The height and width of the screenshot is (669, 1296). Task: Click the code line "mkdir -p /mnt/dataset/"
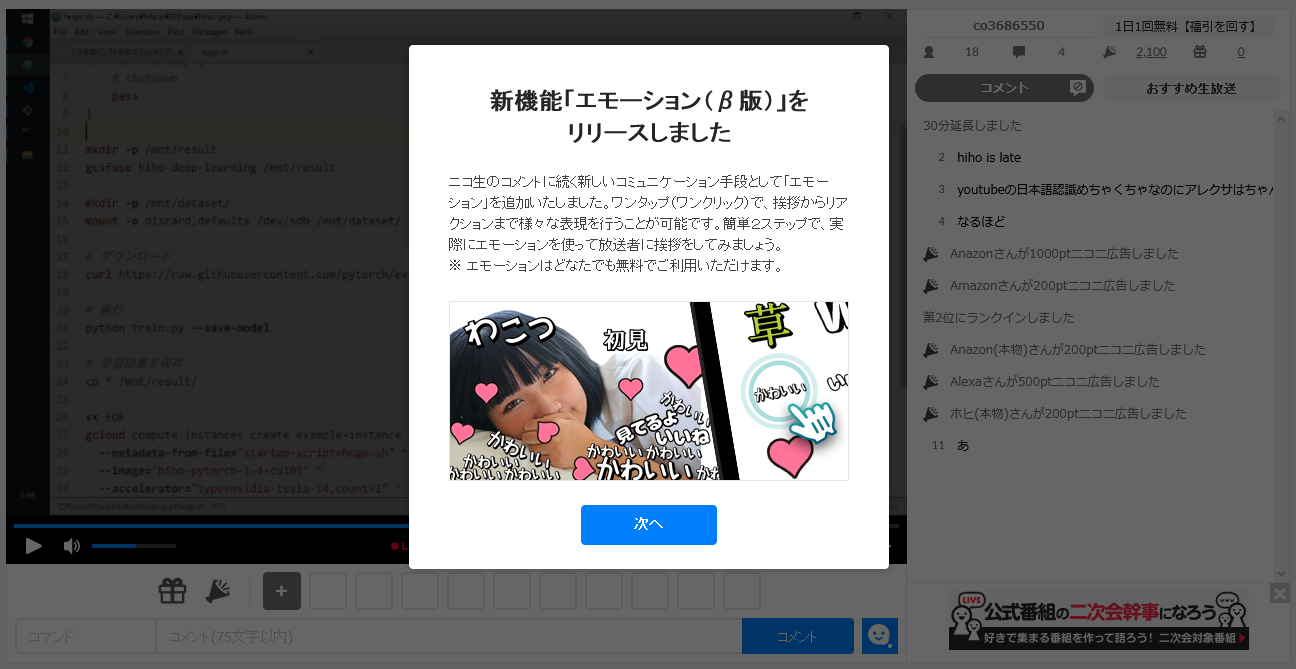coord(157,203)
